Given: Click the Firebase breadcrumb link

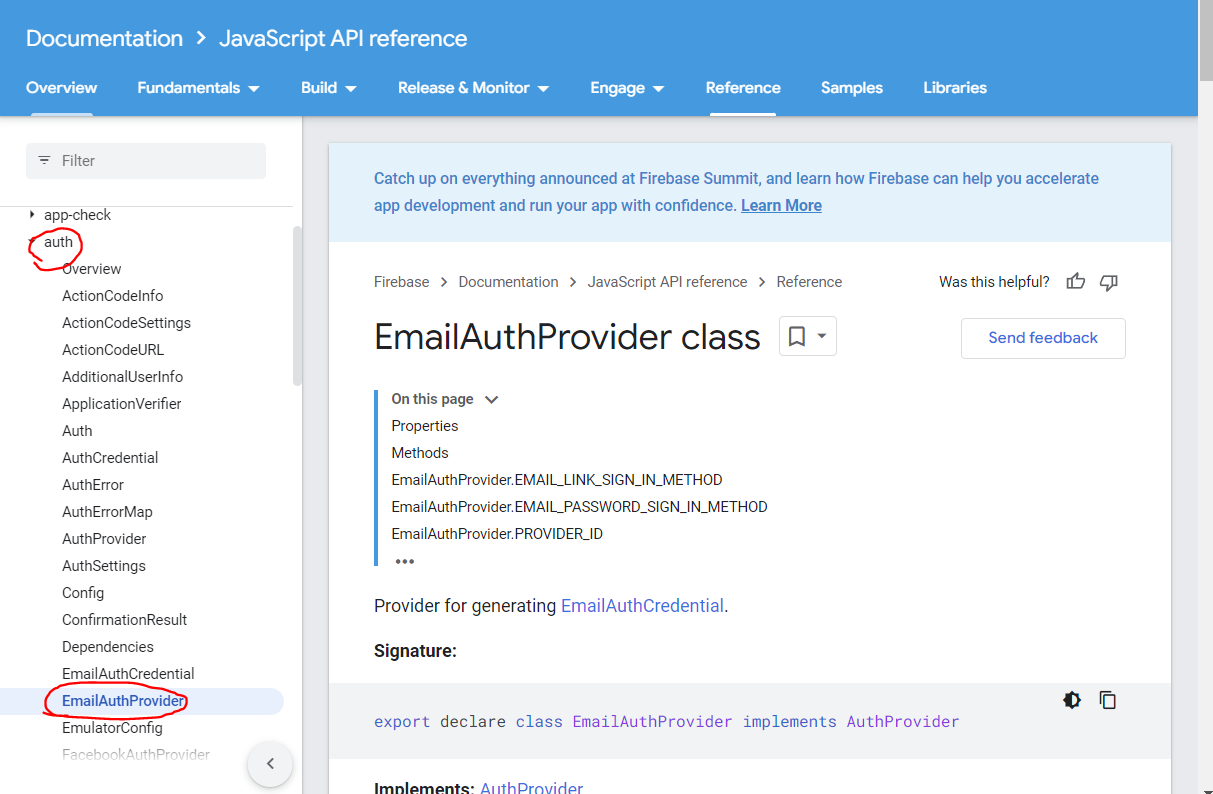Looking at the screenshot, I should click(x=401, y=282).
